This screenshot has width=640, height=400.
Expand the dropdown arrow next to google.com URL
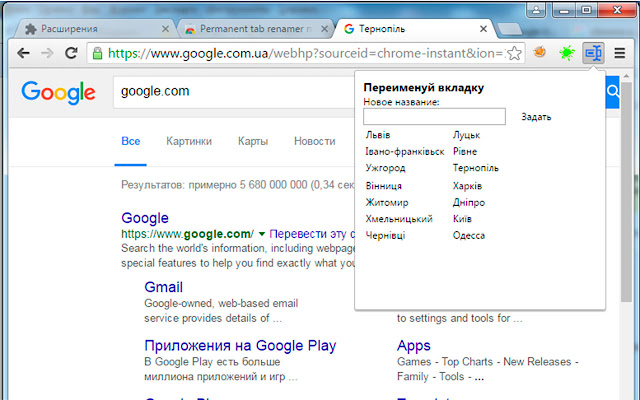pos(262,234)
